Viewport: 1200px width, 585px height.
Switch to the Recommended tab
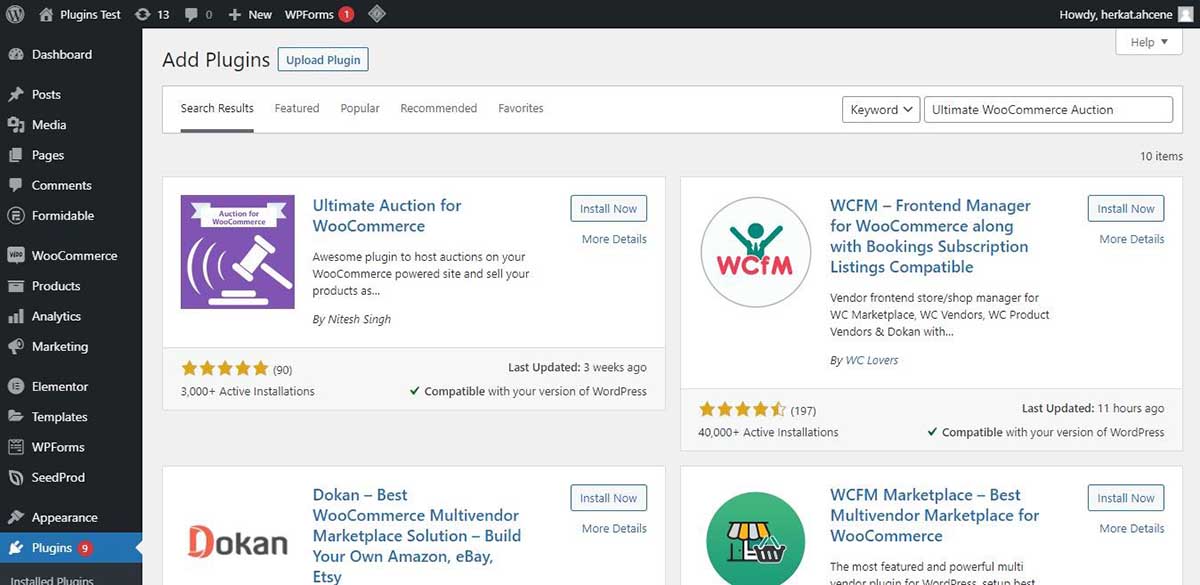(x=439, y=108)
